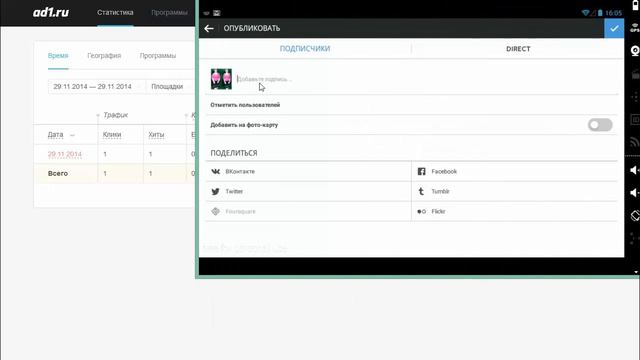Share to Foursquare

[x=308, y=211]
